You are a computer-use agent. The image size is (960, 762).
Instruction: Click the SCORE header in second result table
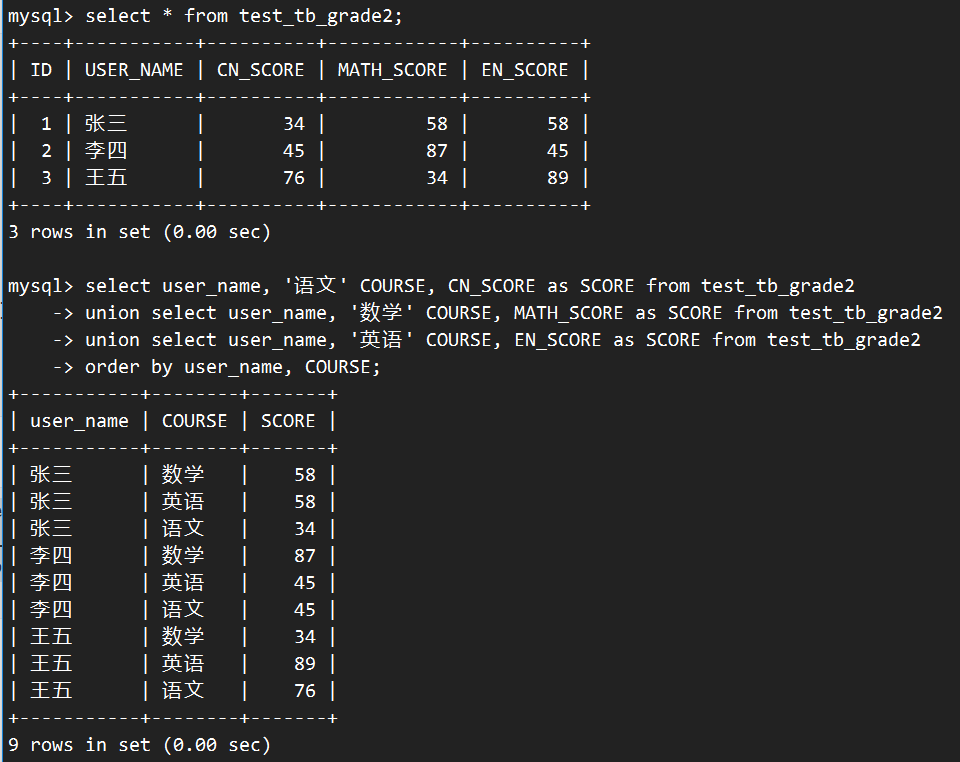point(288,421)
